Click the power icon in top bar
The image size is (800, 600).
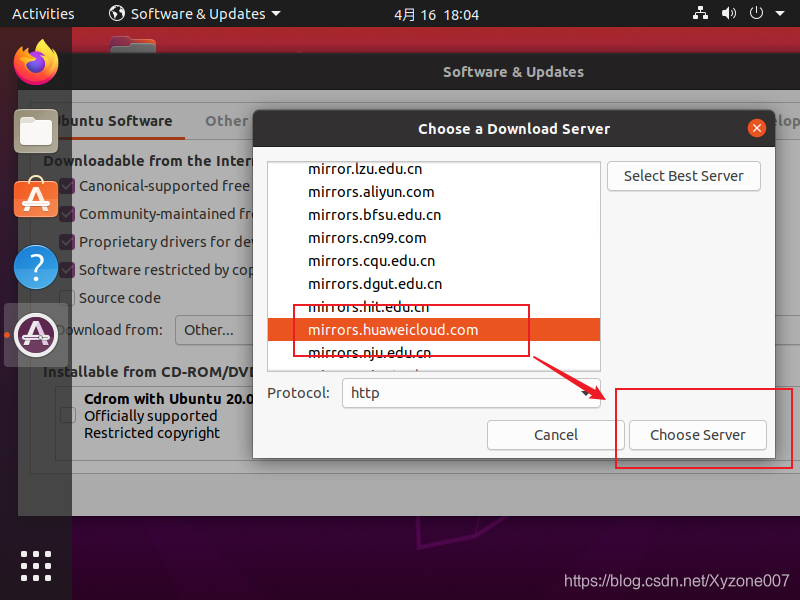click(x=756, y=13)
